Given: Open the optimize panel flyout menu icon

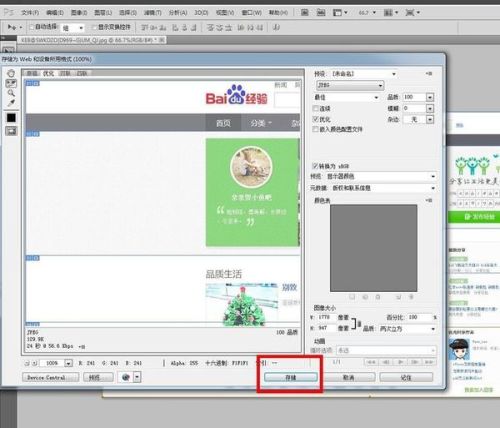Looking at the screenshot, I should pyautogui.click(x=429, y=74).
